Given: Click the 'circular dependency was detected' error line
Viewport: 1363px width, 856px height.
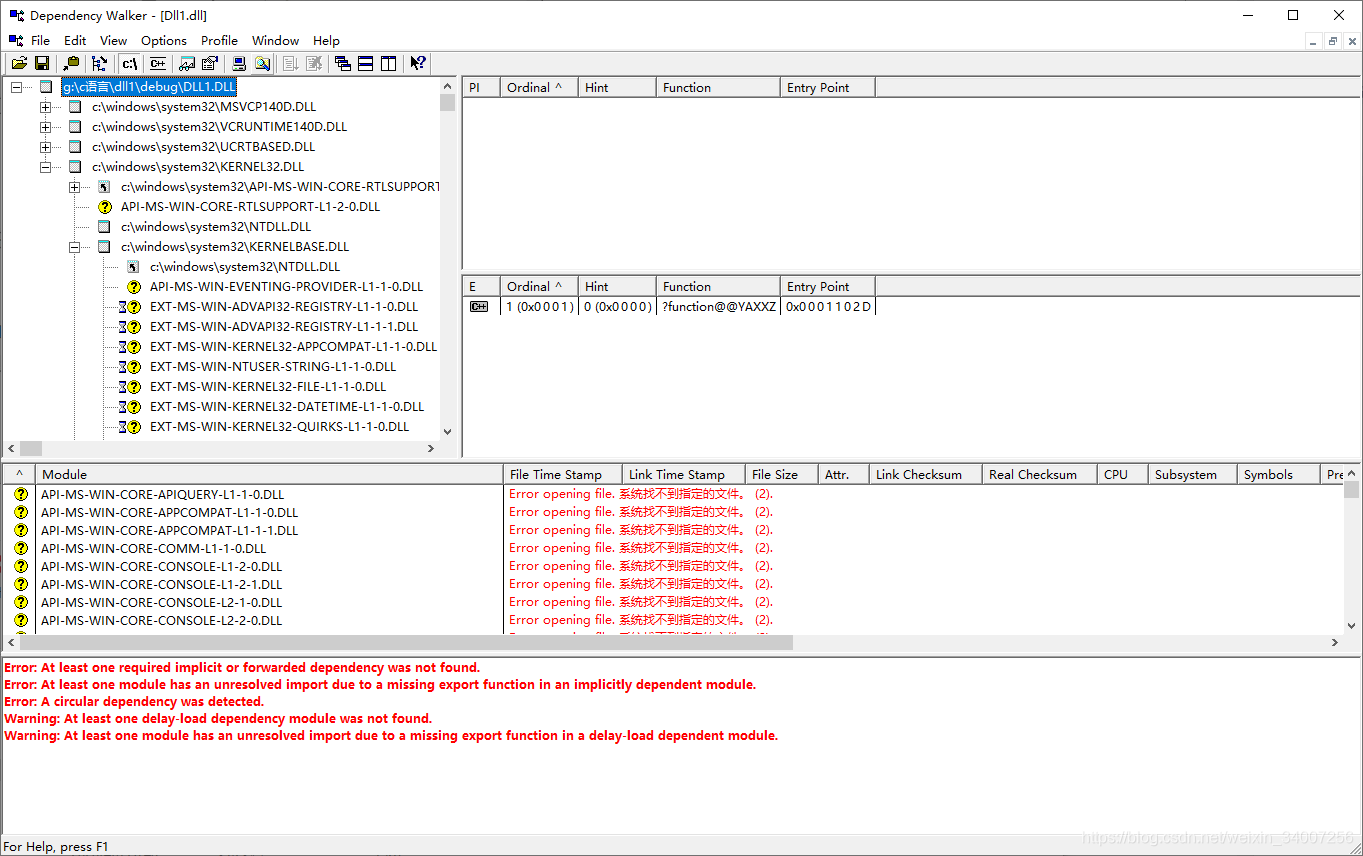Looking at the screenshot, I should coord(134,701).
